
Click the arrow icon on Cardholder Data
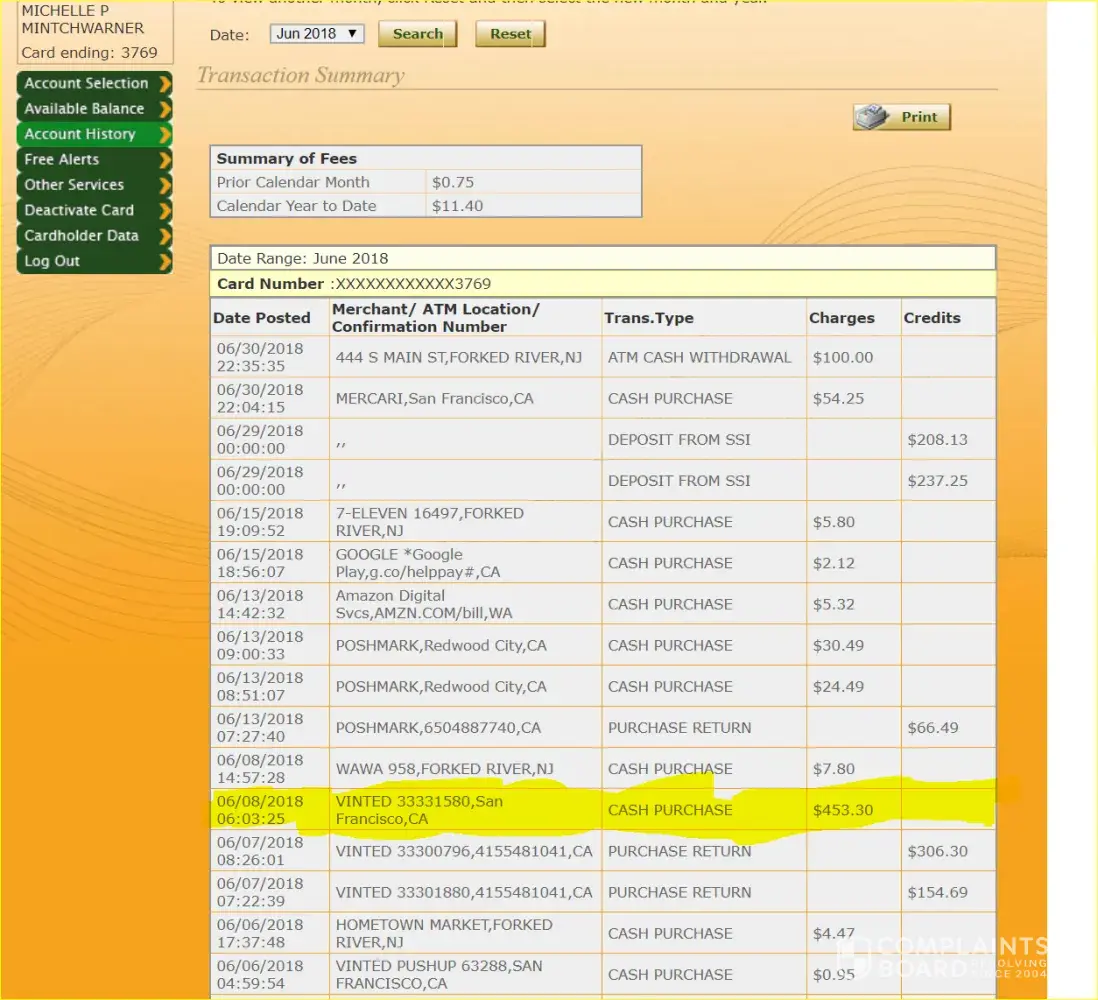click(165, 236)
